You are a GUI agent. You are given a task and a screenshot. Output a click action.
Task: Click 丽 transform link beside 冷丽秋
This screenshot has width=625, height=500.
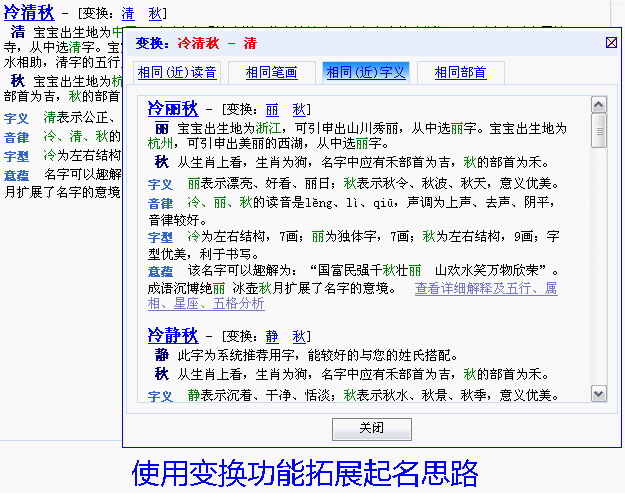click(x=272, y=109)
